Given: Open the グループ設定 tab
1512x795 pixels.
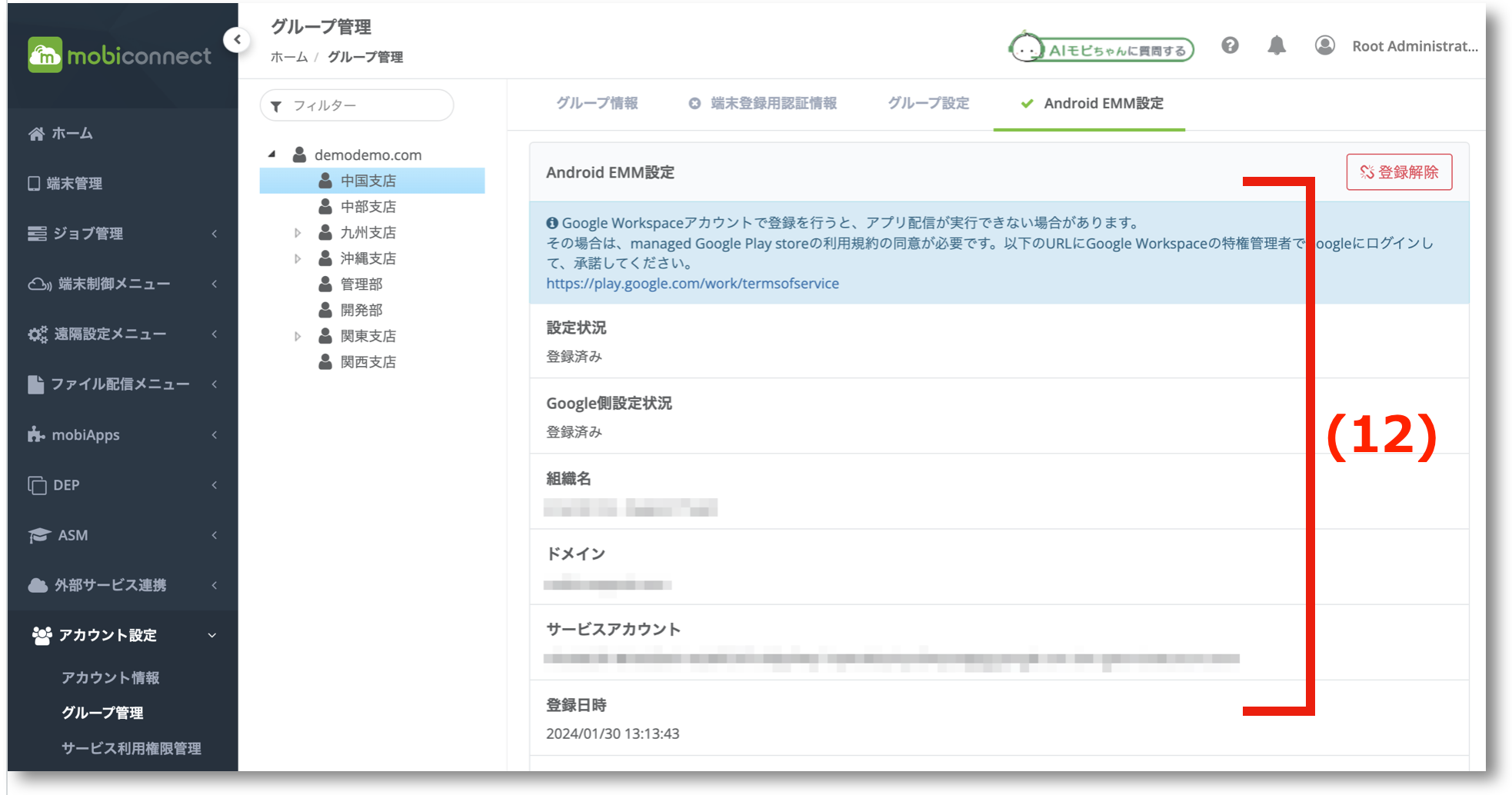Looking at the screenshot, I should 928,103.
